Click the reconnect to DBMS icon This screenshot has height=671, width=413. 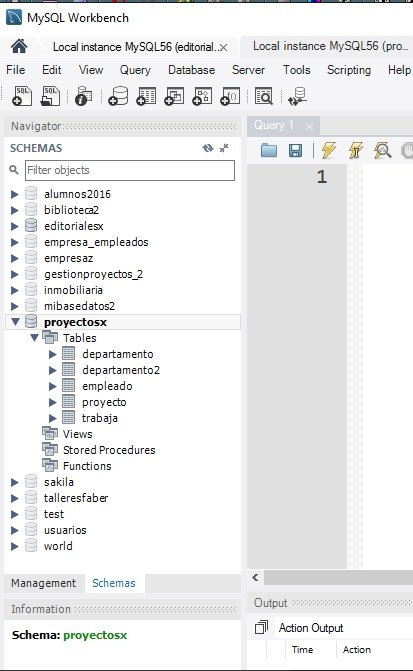click(297, 96)
